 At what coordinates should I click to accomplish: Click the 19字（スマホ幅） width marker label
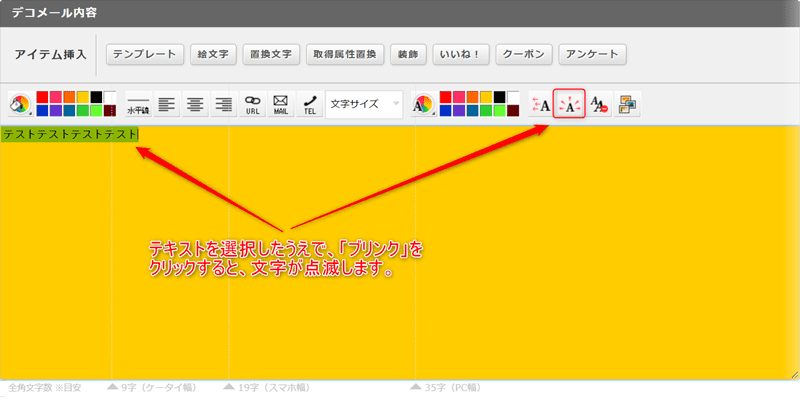click(274, 388)
